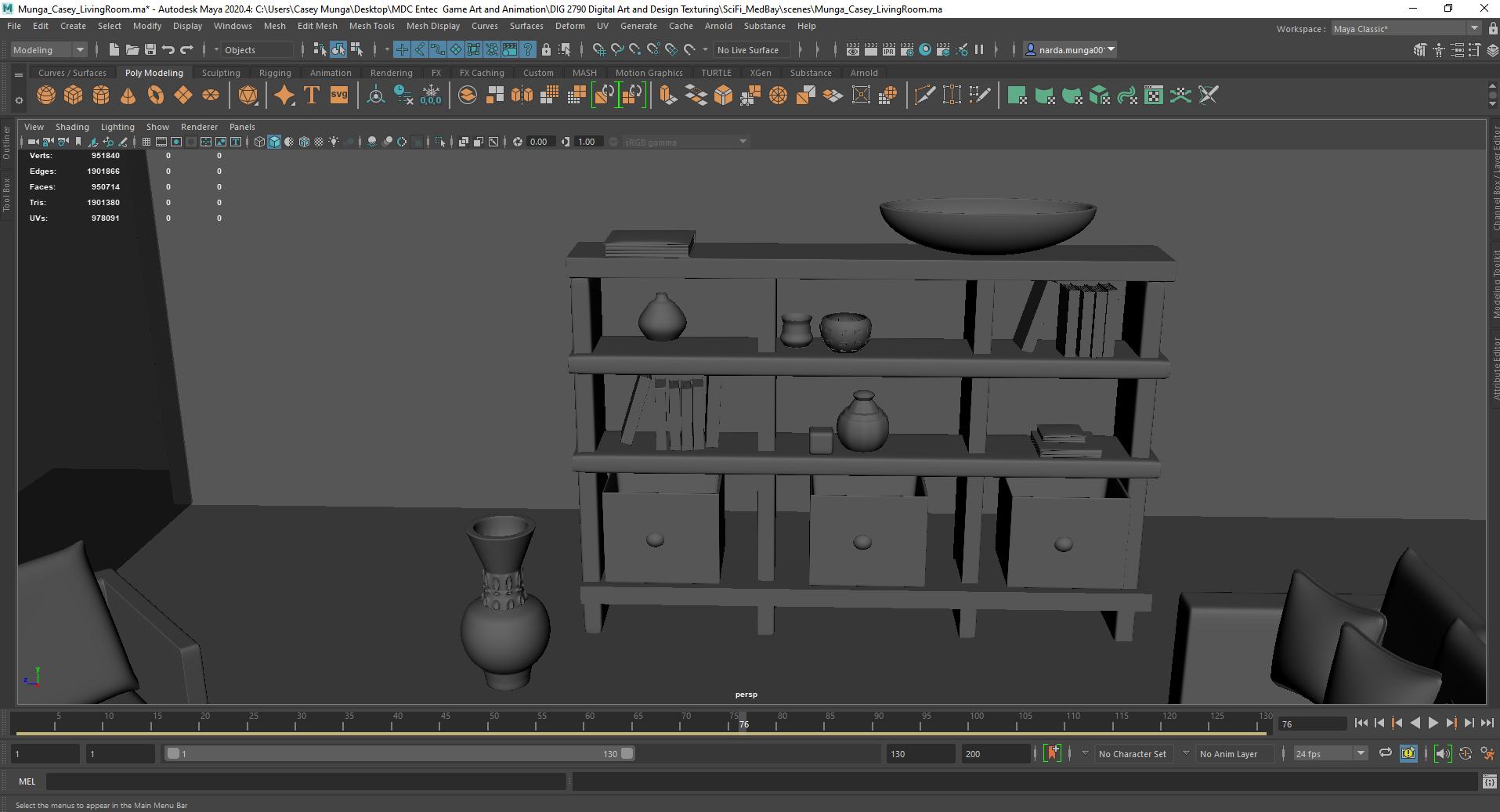Create a polygon cube from the shelf
This screenshot has width=1500, height=812.
point(74,96)
